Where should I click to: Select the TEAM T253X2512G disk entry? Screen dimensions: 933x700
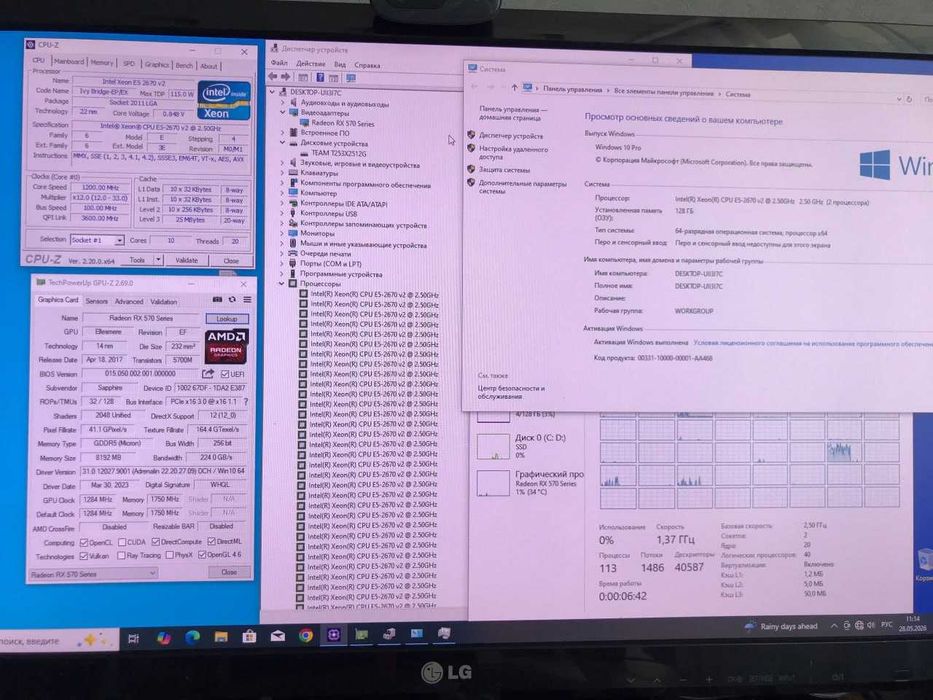click(339, 154)
